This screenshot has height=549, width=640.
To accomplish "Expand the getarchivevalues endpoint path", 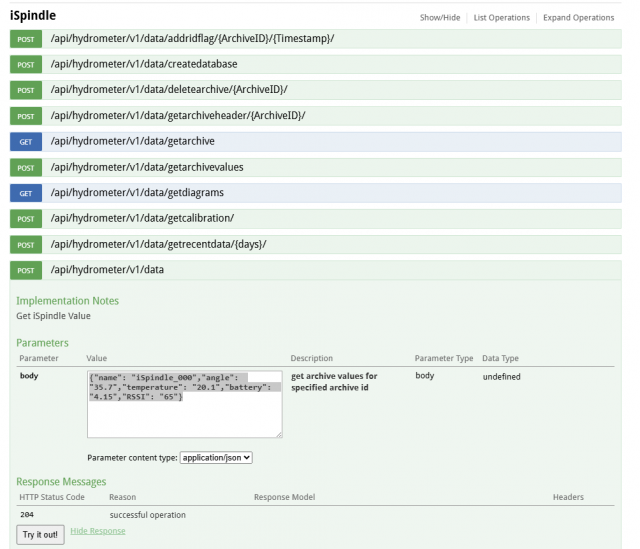I will (146, 167).
